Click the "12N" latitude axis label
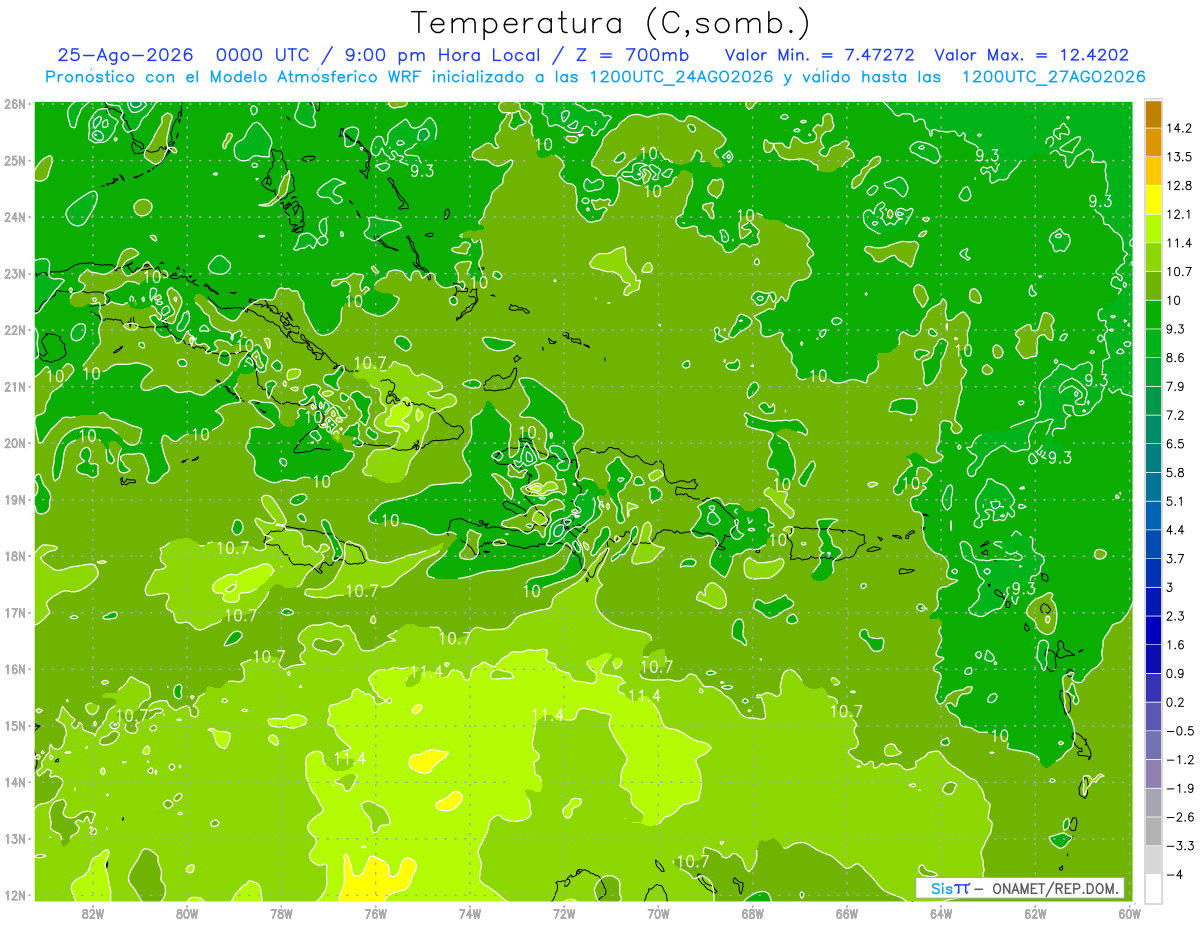The height and width of the screenshot is (927, 1200). click(15, 895)
